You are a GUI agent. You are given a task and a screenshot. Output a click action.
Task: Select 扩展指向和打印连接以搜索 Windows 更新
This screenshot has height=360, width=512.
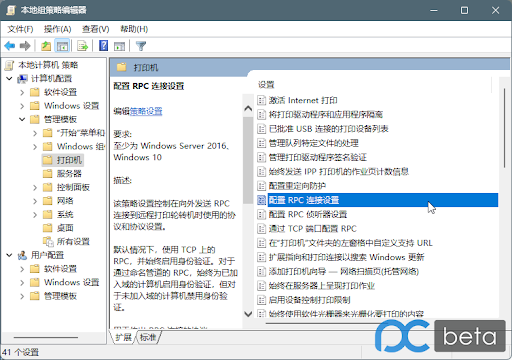point(347,257)
